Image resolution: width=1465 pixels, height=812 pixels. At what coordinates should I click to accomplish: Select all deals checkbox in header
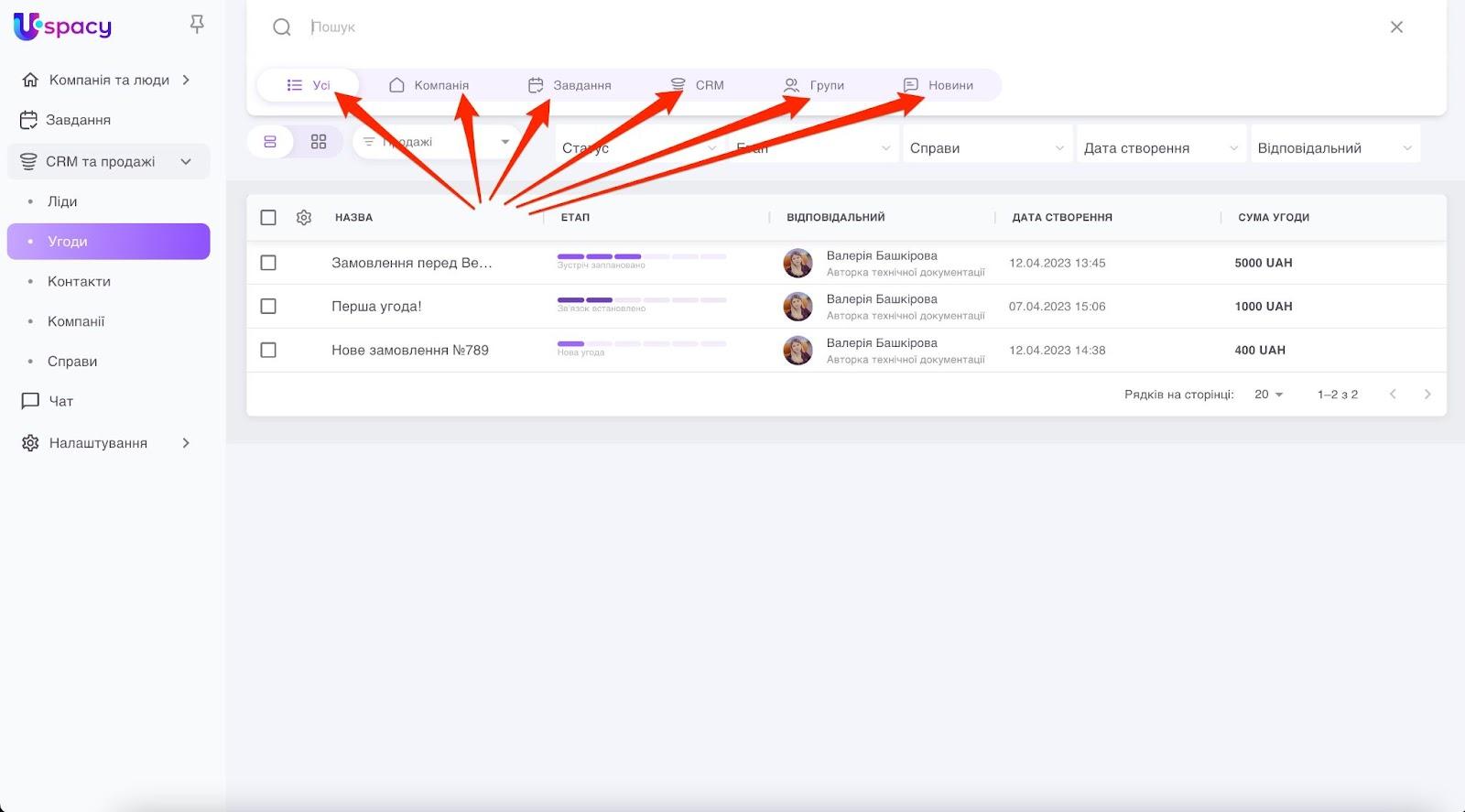pyautogui.click(x=268, y=218)
